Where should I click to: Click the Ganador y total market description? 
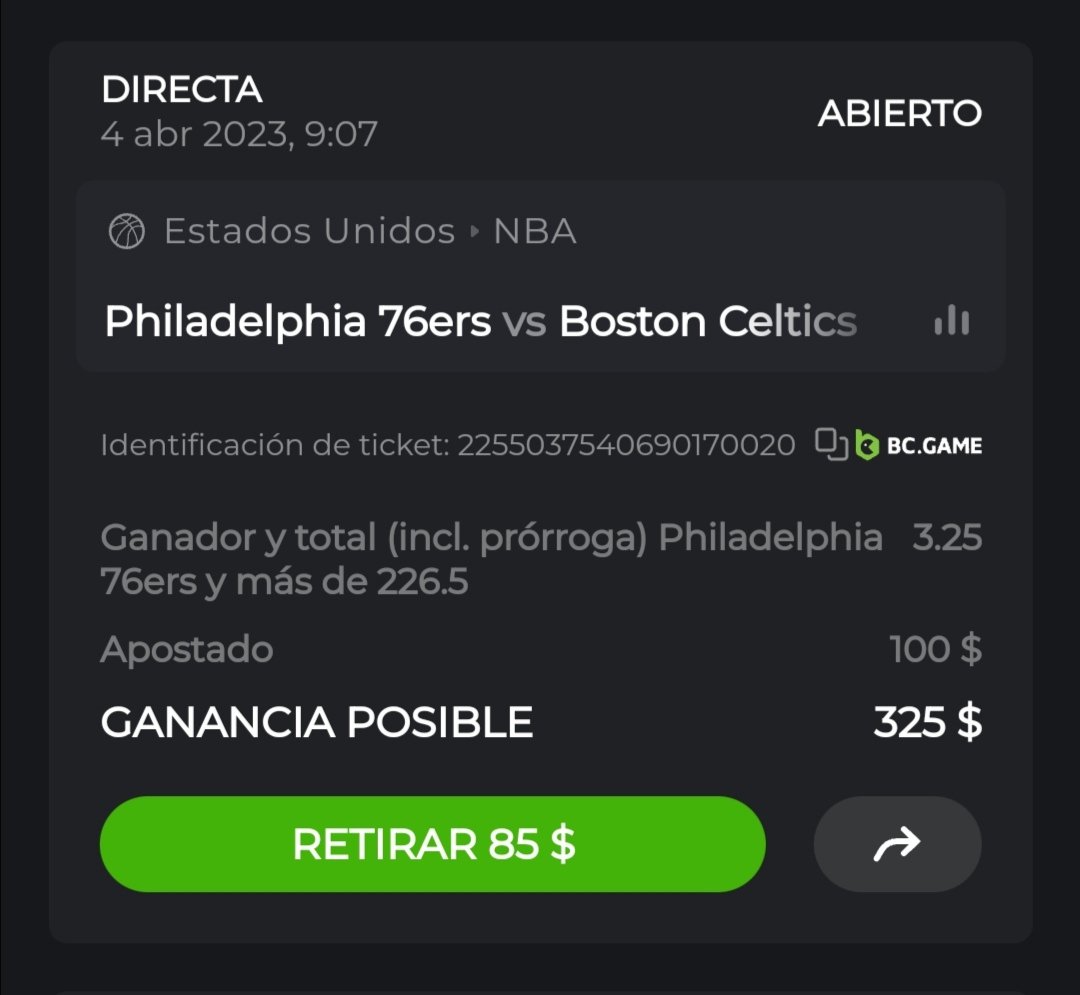click(x=491, y=559)
